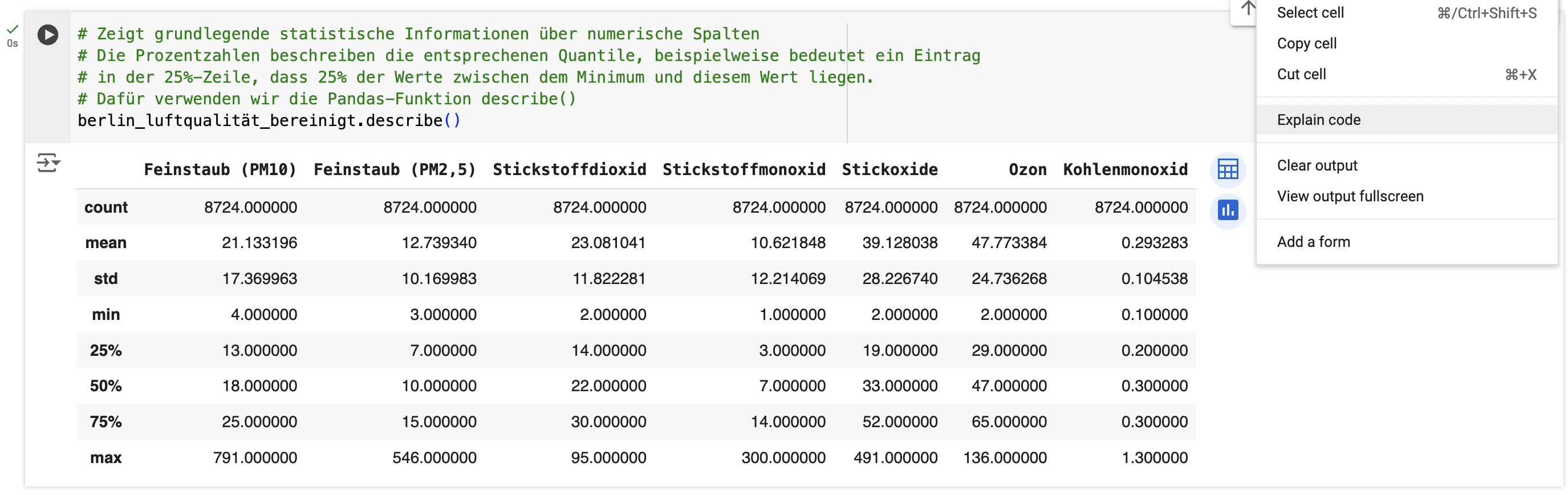Click into the berlin_luftqualität_bereinigt.describe() code line
The width and height of the screenshot is (1568, 495).
(x=268, y=120)
